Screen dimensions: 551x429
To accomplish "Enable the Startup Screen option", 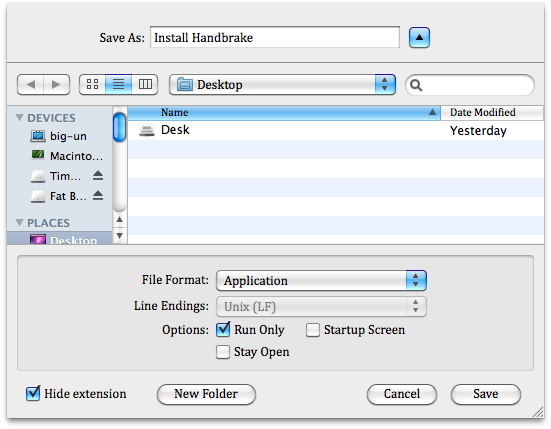I will (x=312, y=330).
